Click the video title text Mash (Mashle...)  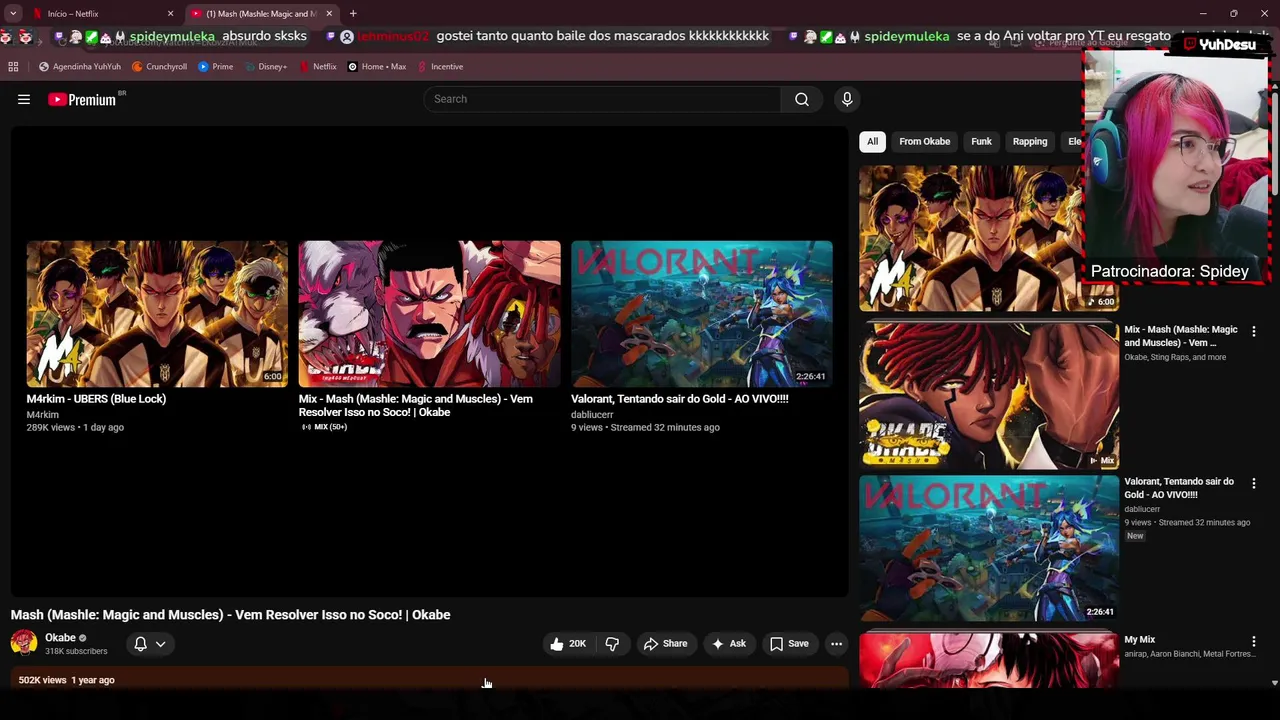[x=231, y=615]
